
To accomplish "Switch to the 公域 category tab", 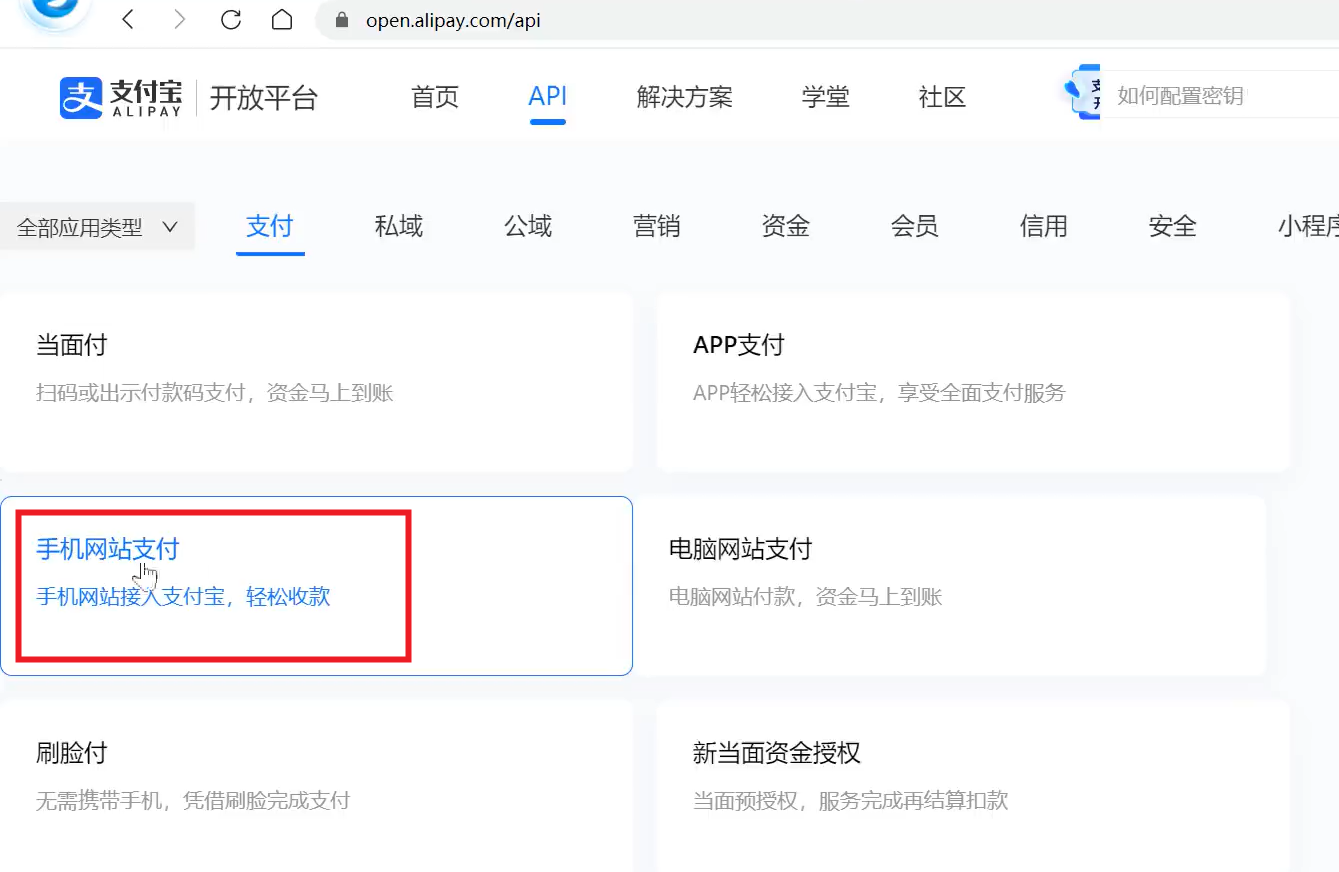I will click(528, 226).
